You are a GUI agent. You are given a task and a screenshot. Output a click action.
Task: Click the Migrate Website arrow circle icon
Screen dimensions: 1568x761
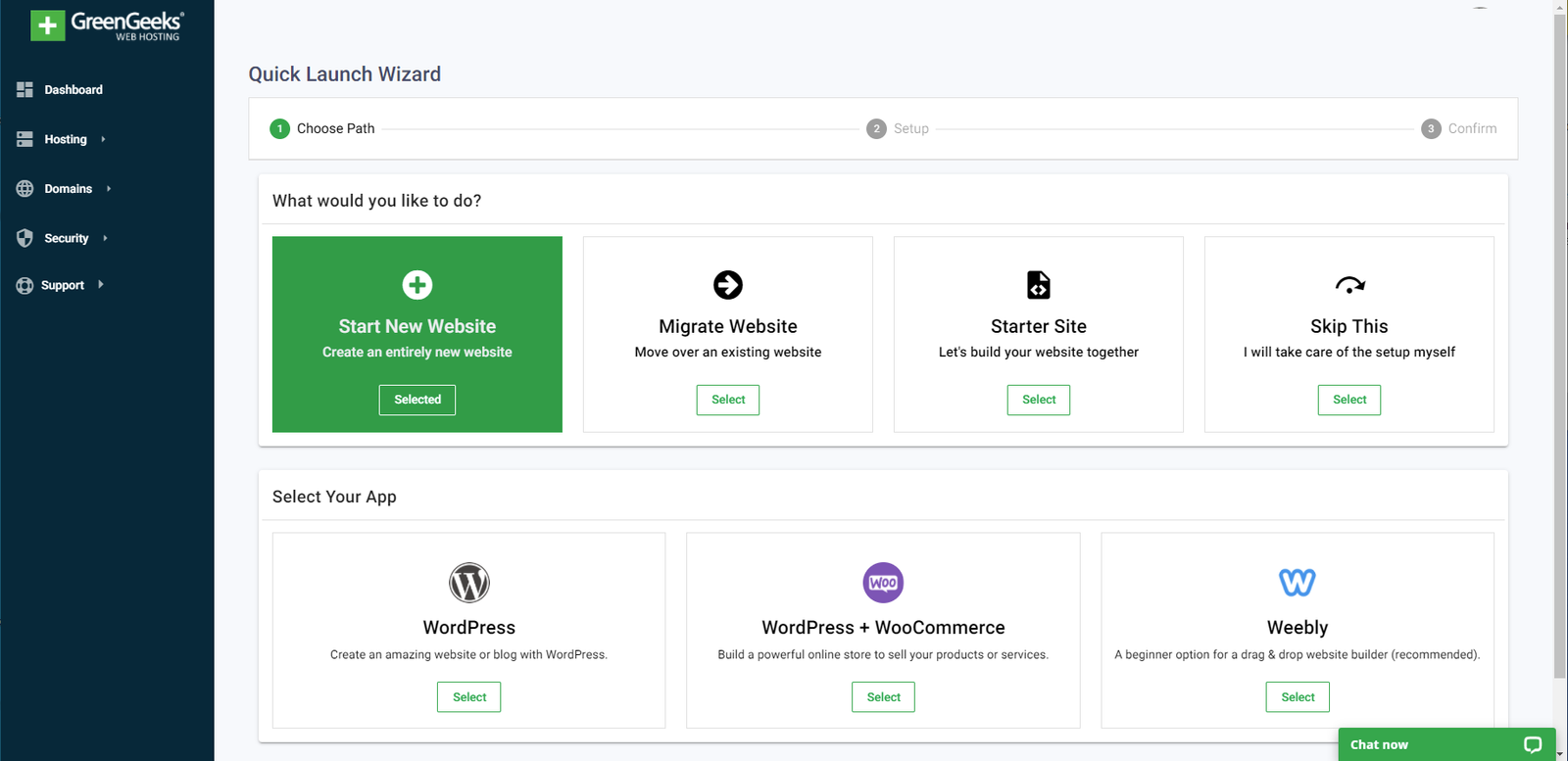click(728, 285)
